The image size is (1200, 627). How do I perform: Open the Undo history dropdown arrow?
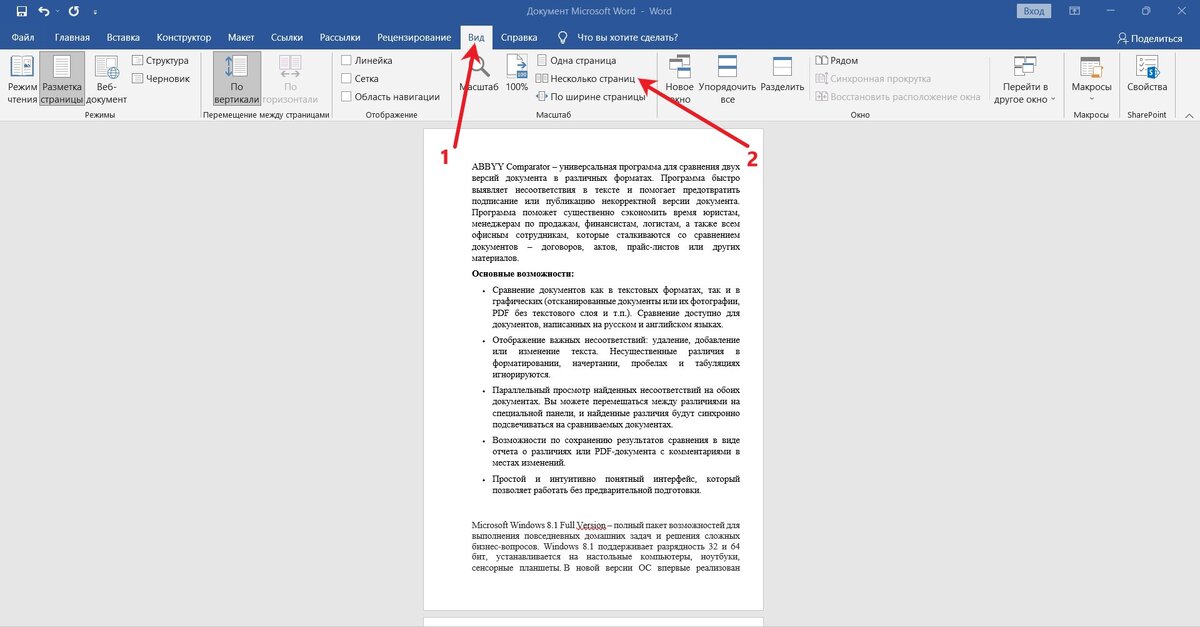[x=57, y=11]
